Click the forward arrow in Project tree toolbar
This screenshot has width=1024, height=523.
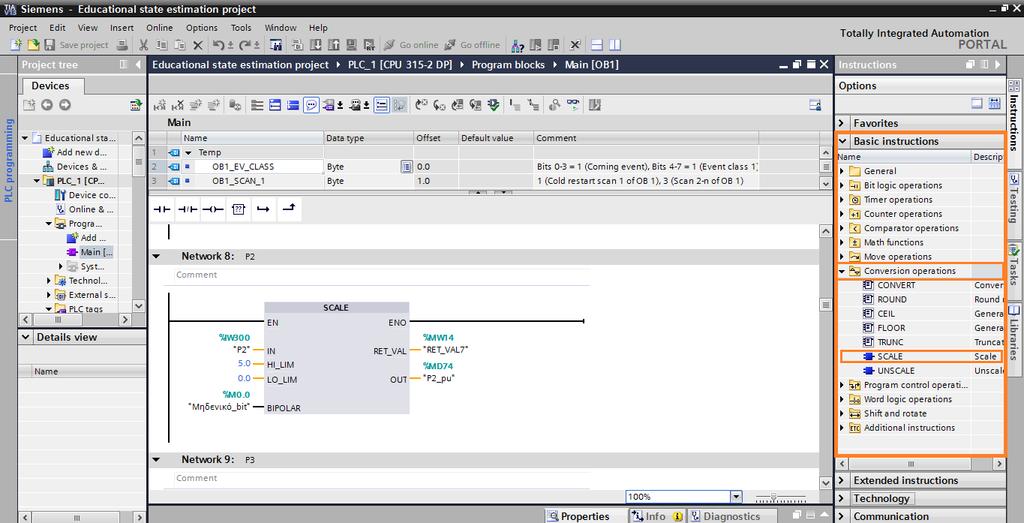click(65, 104)
